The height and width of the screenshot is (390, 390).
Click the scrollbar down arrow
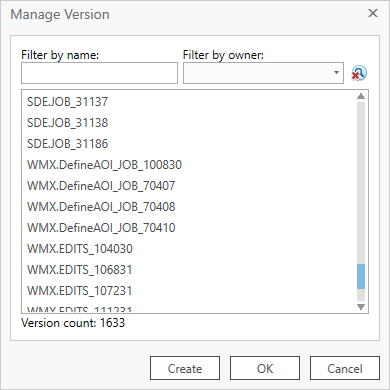[361, 307]
